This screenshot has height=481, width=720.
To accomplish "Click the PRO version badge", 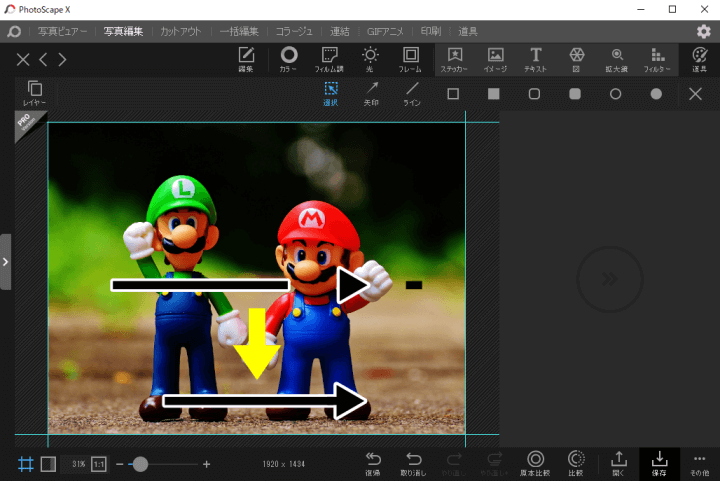I will coord(28,124).
